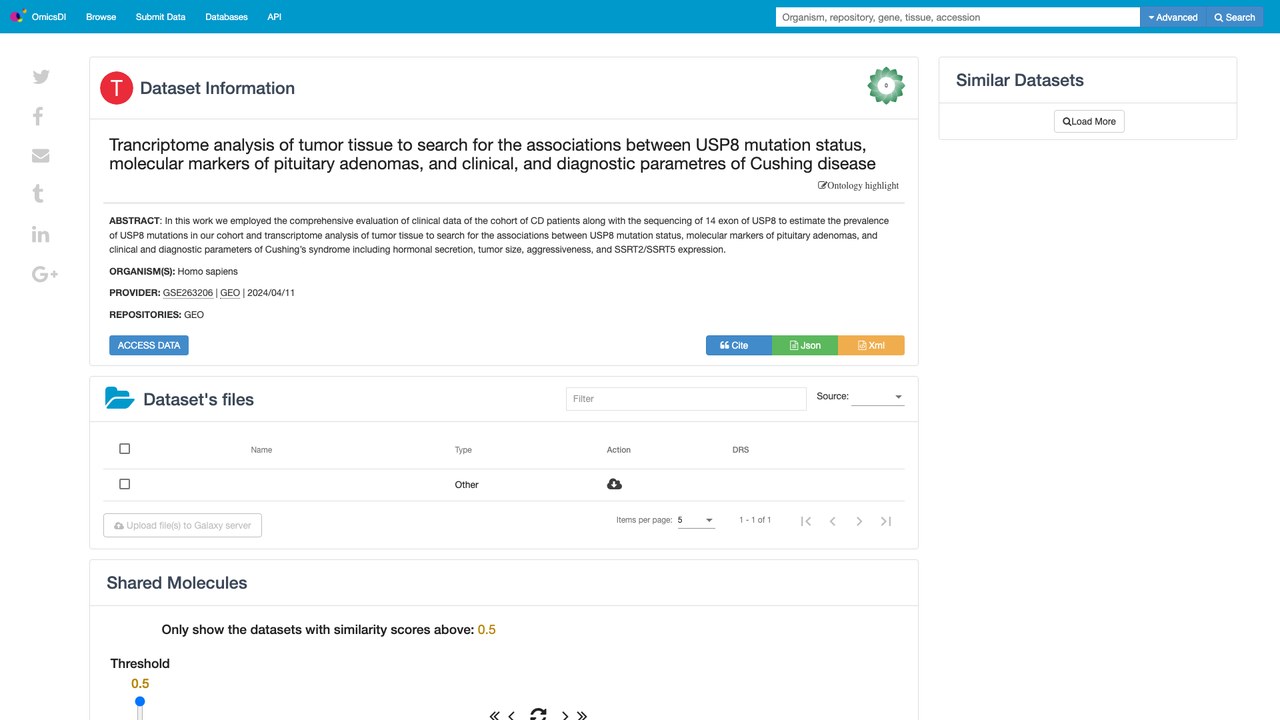Load More similar datasets
This screenshot has width=1280, height=720.
click(x=1089, y=122)
